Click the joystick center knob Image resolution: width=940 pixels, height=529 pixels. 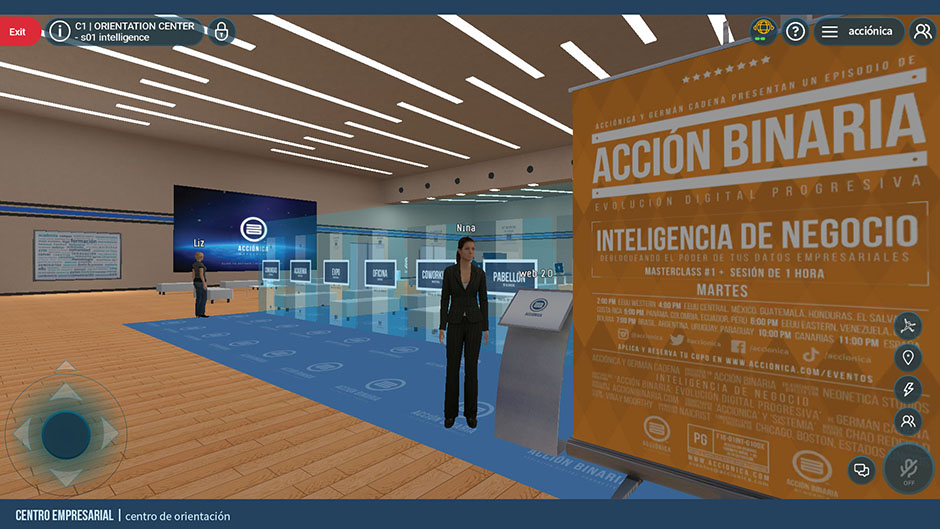(66, 435)
